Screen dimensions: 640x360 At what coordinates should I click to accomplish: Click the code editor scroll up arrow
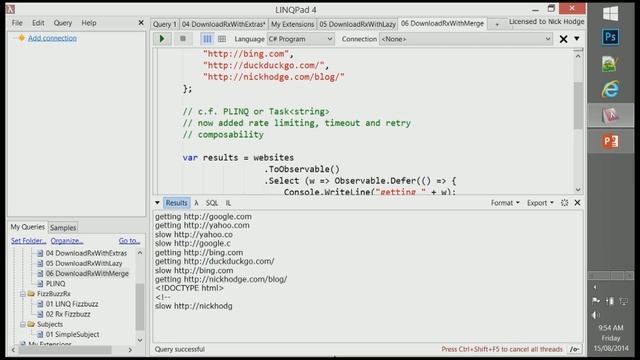[578, 57]
